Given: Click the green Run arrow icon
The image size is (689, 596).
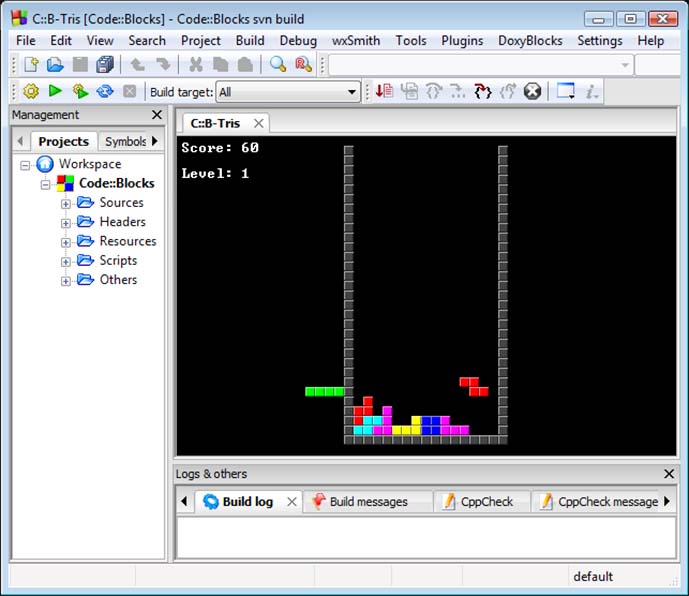Looking at the screenshot, I should pyautogui.click(x=55, y=91).
